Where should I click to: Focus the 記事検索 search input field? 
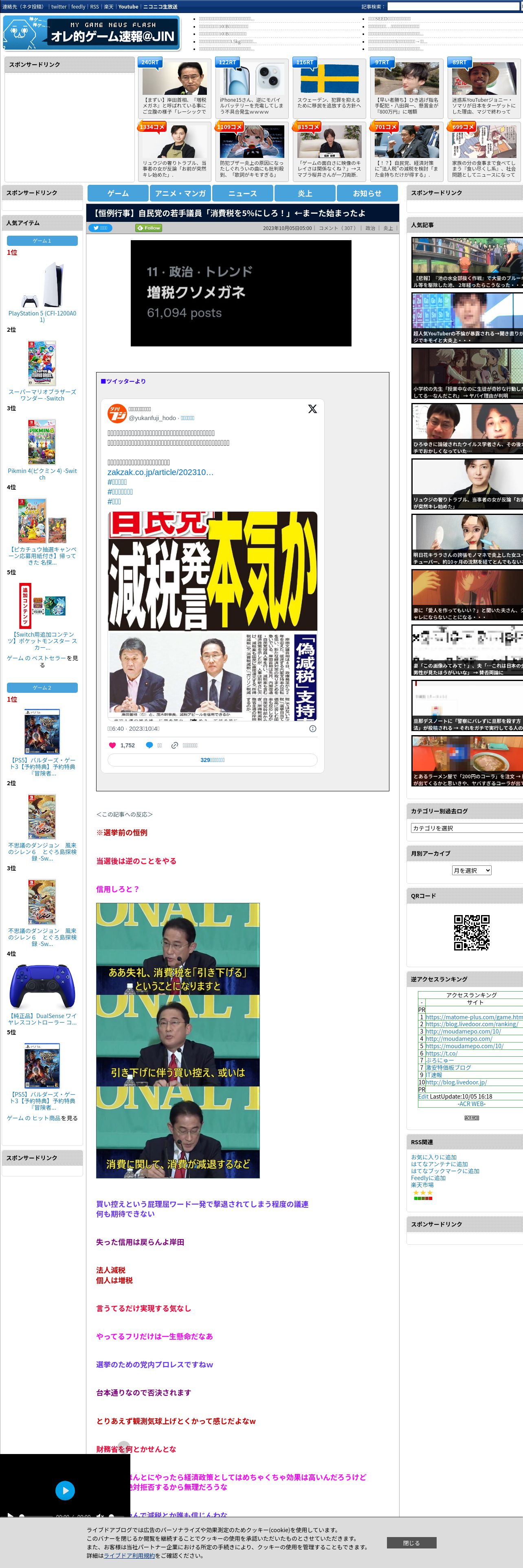pos(453,7)
